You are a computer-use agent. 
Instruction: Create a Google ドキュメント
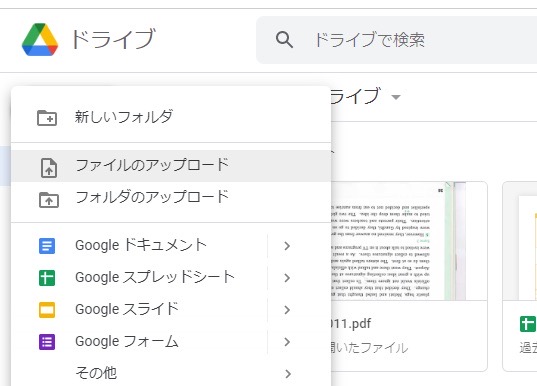tap(141, 245)
